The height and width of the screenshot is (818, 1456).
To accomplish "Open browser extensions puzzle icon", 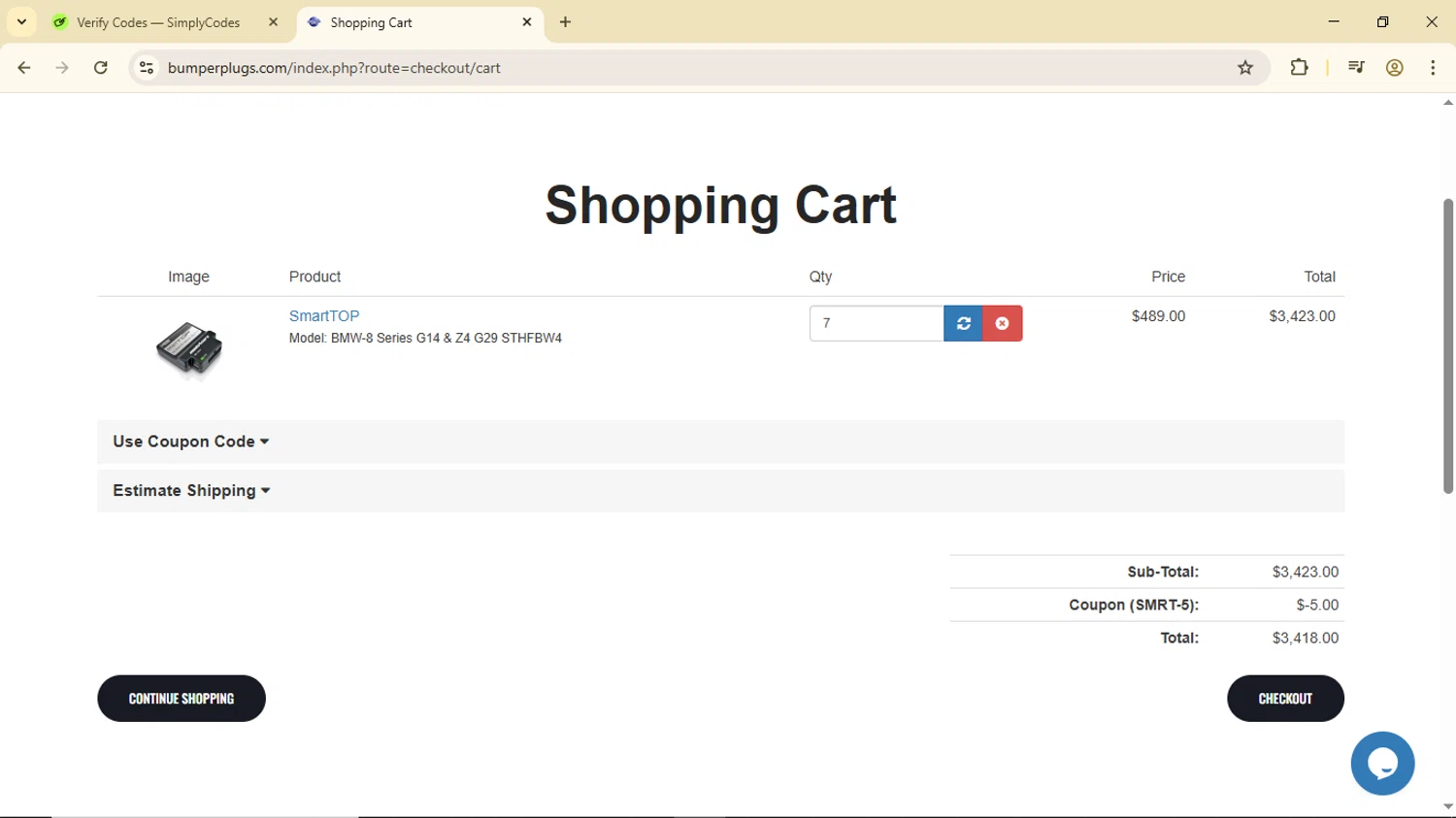I will tap(1299, 68).
